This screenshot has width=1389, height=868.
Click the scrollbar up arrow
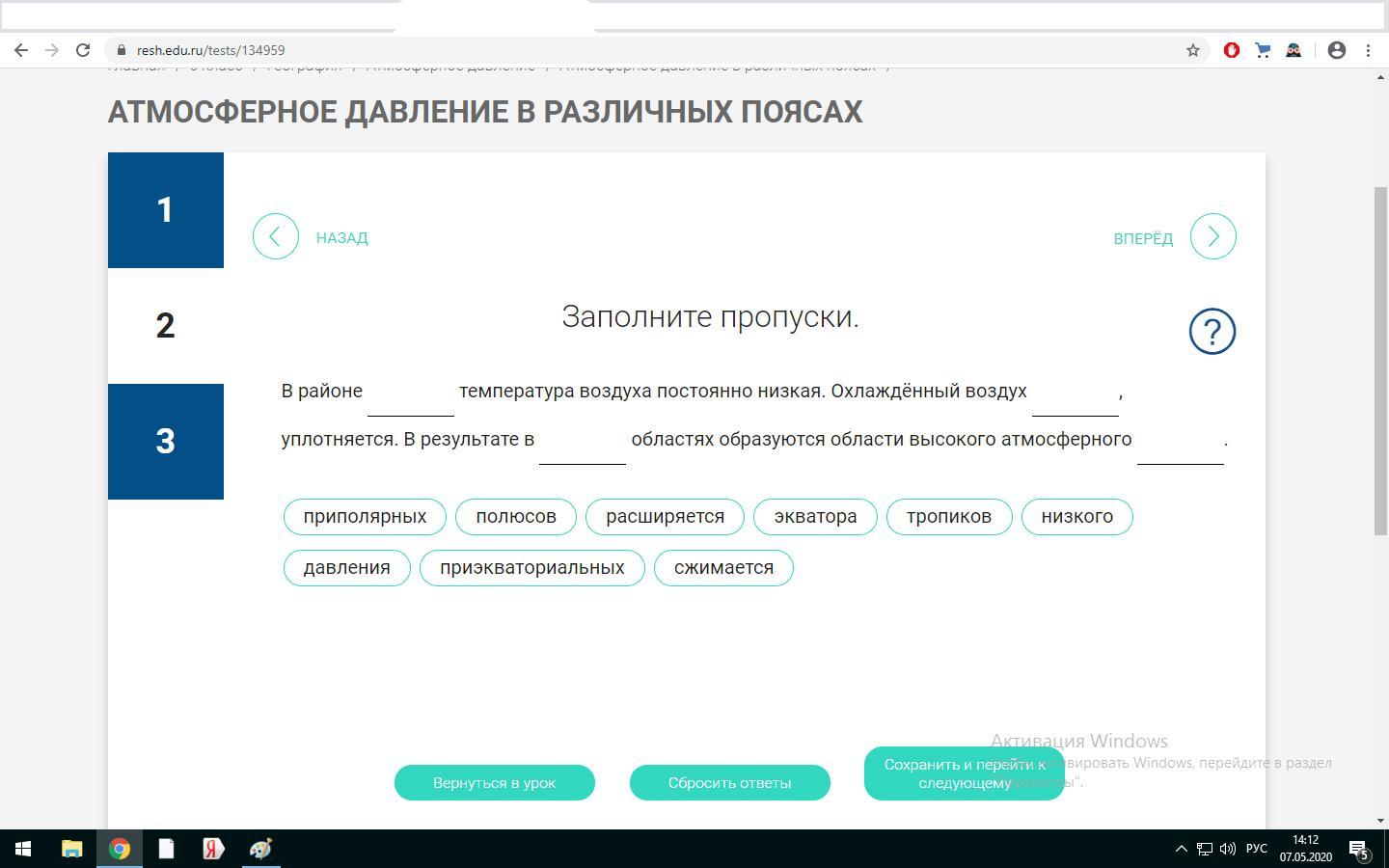click(x=1380, y=76)
